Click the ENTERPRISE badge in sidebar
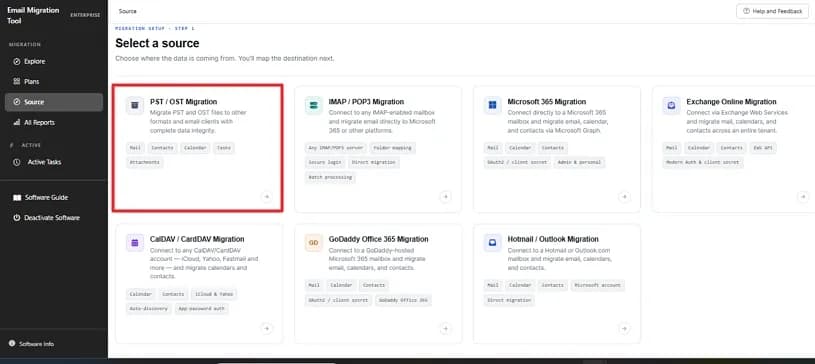This screenshot has width=815, height=364. coord(85,16)
